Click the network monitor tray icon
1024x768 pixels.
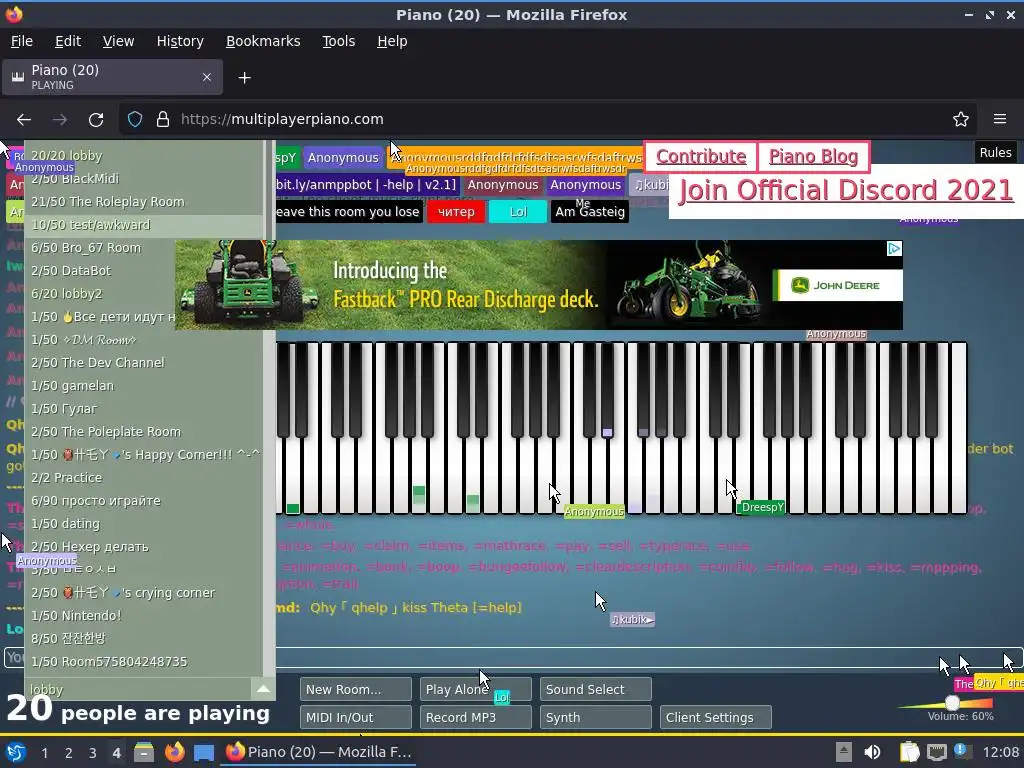pos(936,752)
